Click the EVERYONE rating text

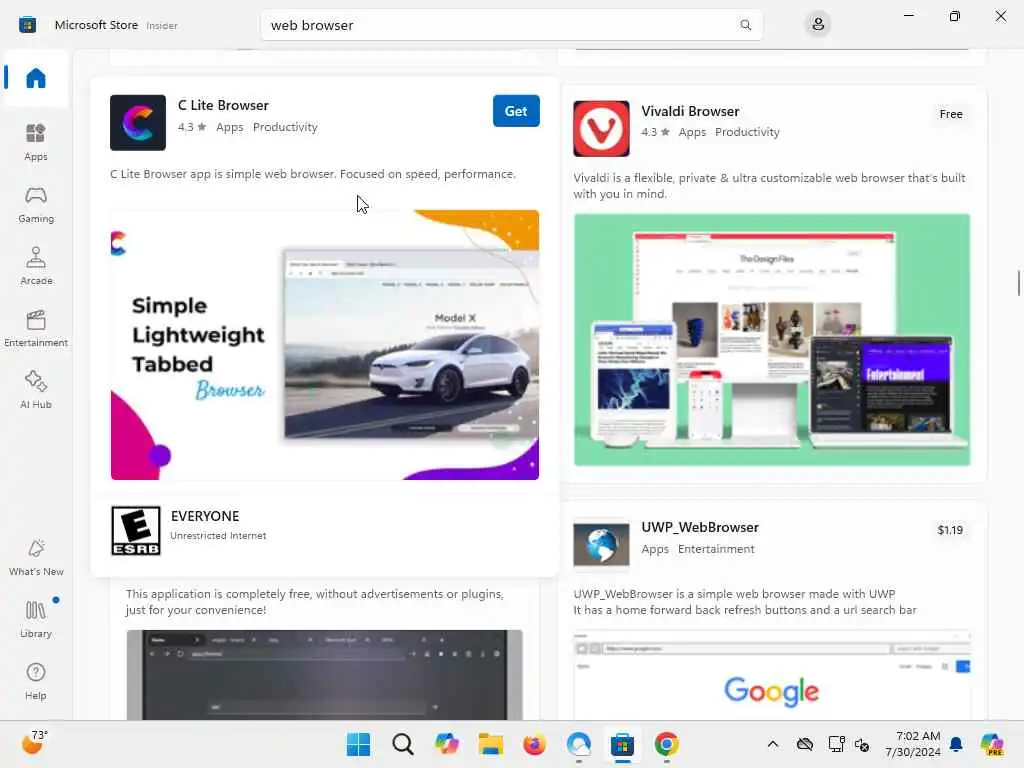coord(205,516)
